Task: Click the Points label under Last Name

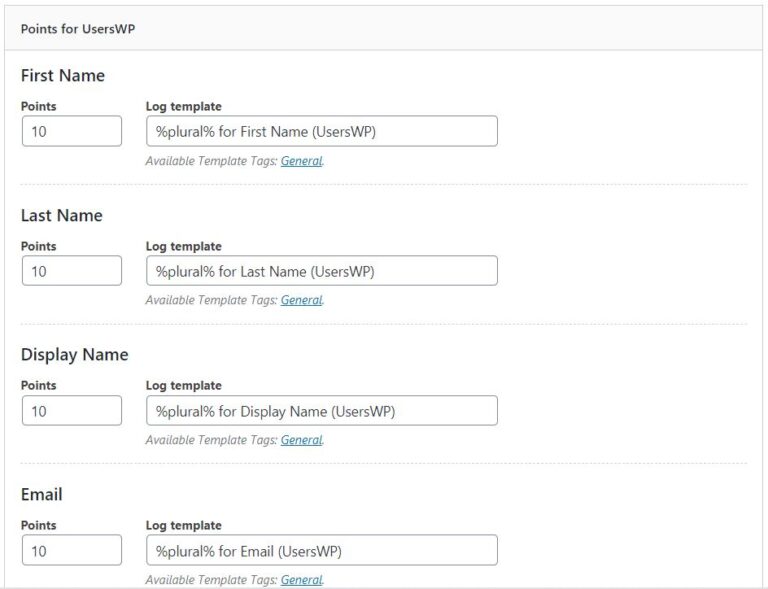Action: 39,246
